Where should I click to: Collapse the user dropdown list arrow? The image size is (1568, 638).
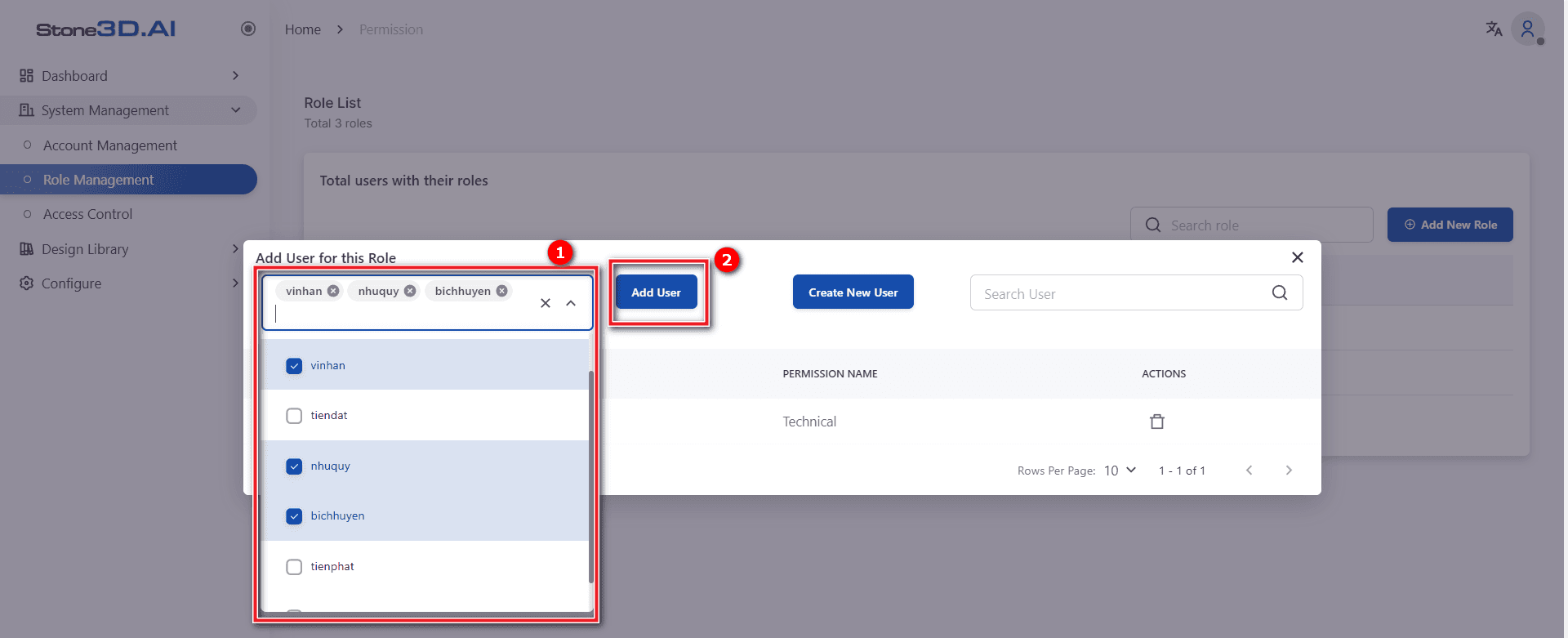click(x=571, y=303)
